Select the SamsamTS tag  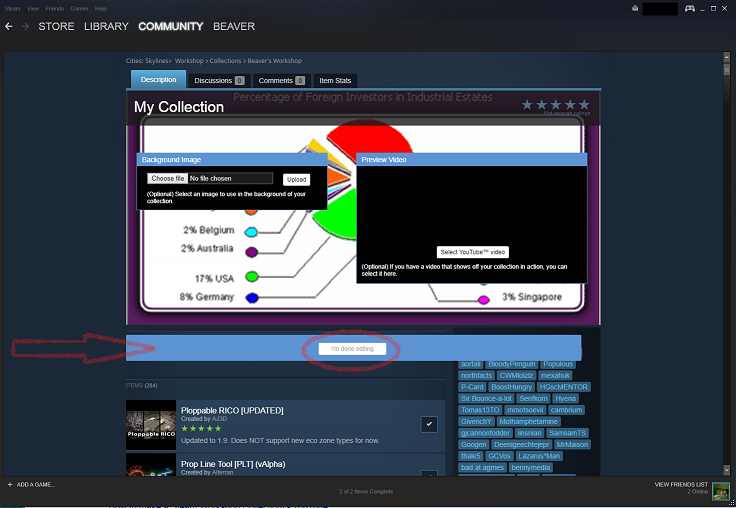(x=568, y=433)
